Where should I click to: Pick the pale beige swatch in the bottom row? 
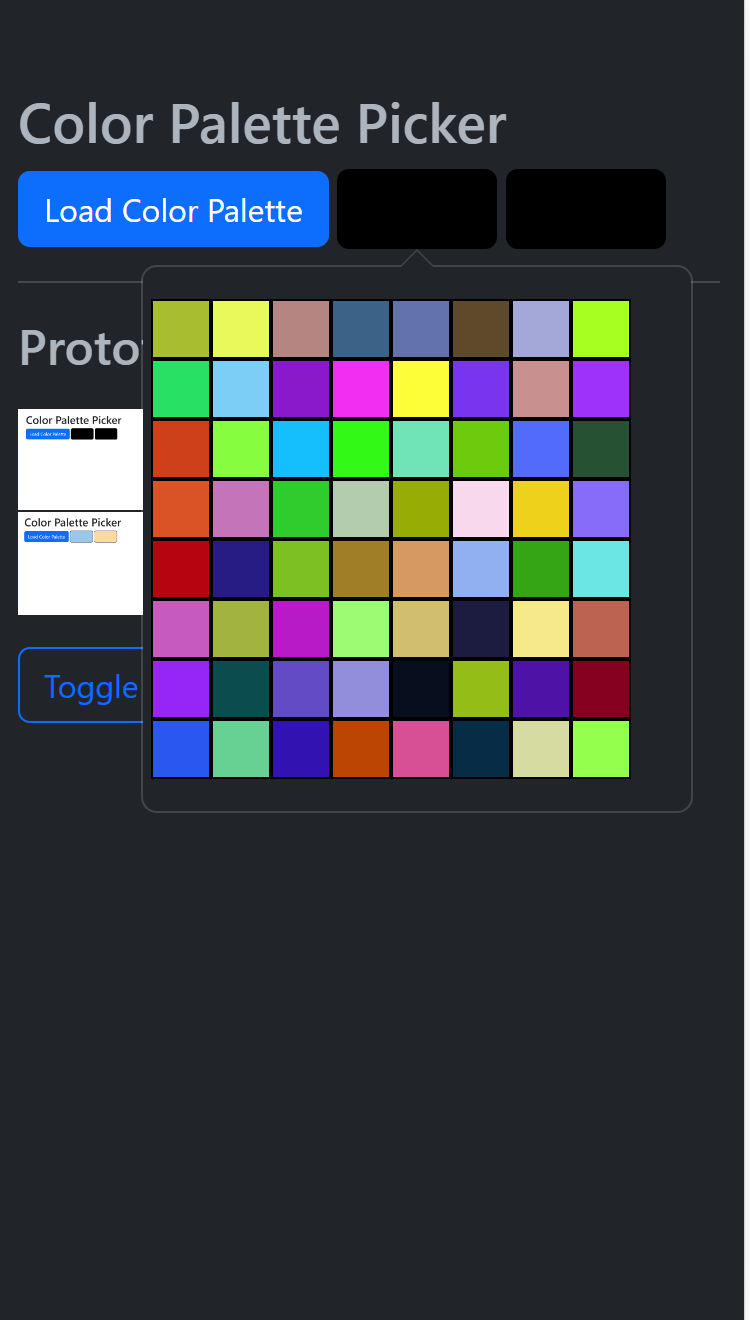click(541, 749)
